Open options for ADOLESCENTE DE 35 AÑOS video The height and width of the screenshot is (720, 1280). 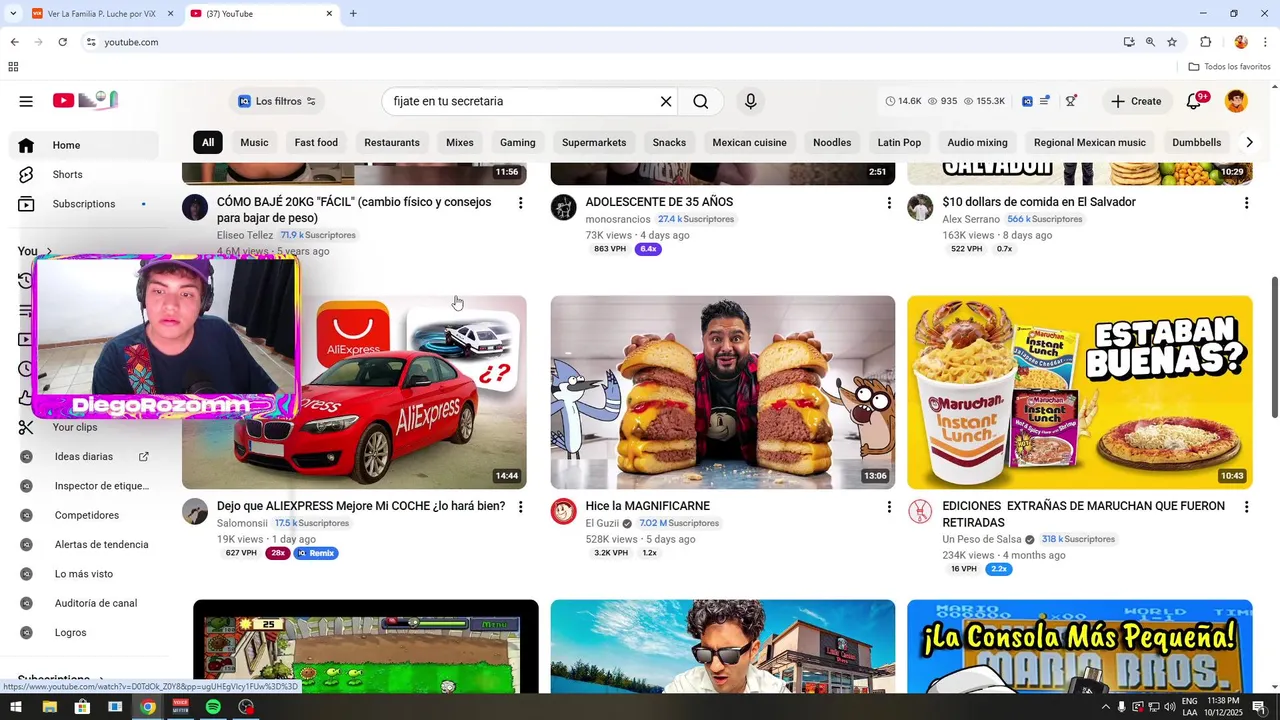(889, 203)
